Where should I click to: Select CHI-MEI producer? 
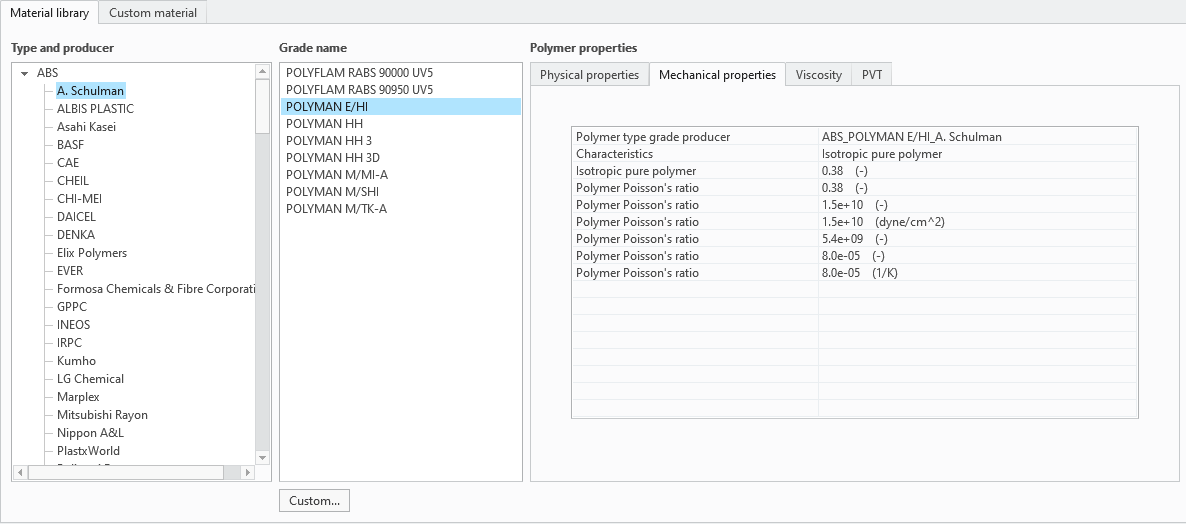click(79, 199)
